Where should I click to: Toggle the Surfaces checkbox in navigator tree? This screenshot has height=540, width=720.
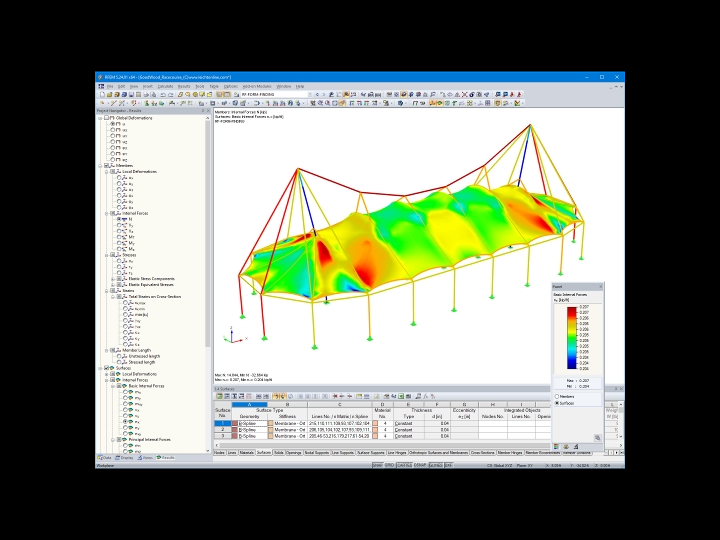pos(106,368)
